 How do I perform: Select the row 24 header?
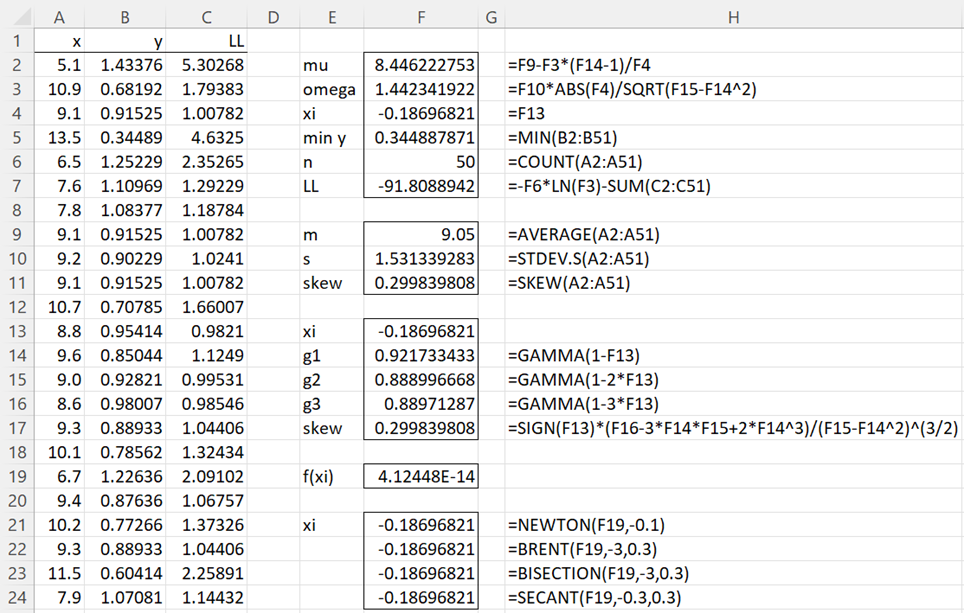[x=16, y=595]
